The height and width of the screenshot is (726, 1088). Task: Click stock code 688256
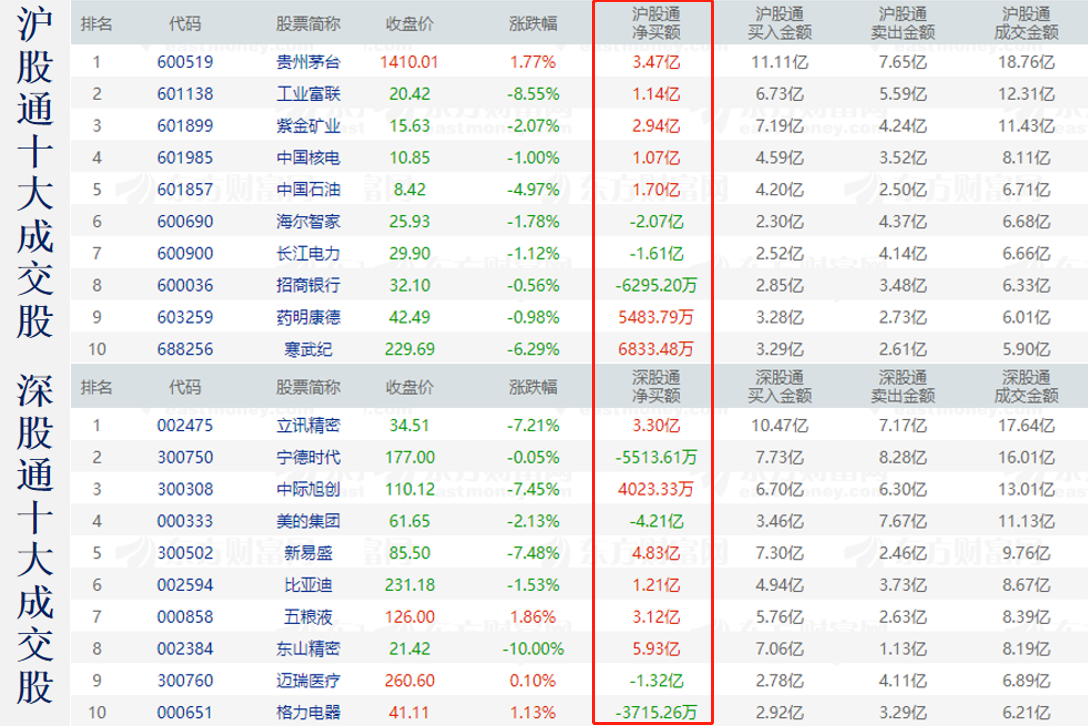[x=185, y=349]
